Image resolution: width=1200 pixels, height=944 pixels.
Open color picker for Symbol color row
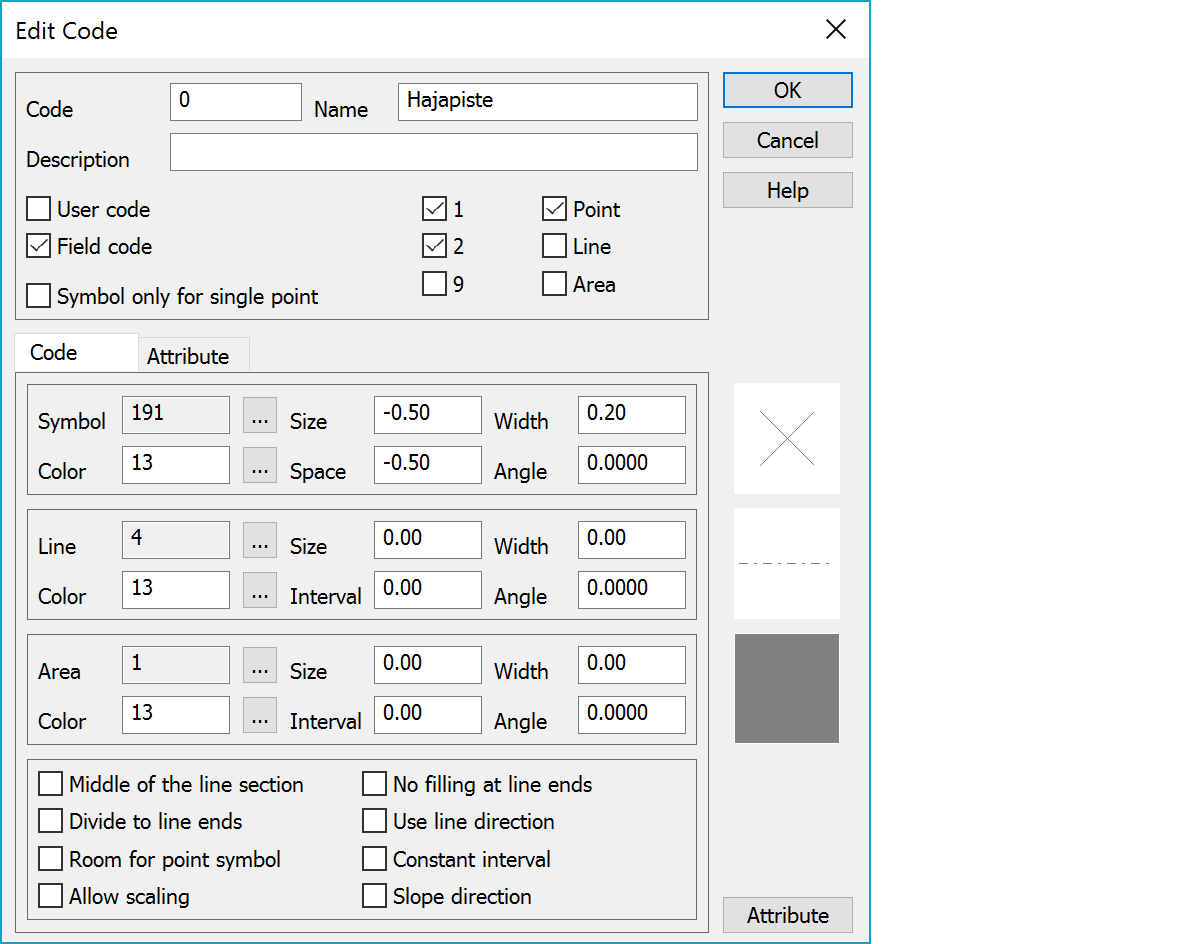pyautogui.click(x=260, y=465)
